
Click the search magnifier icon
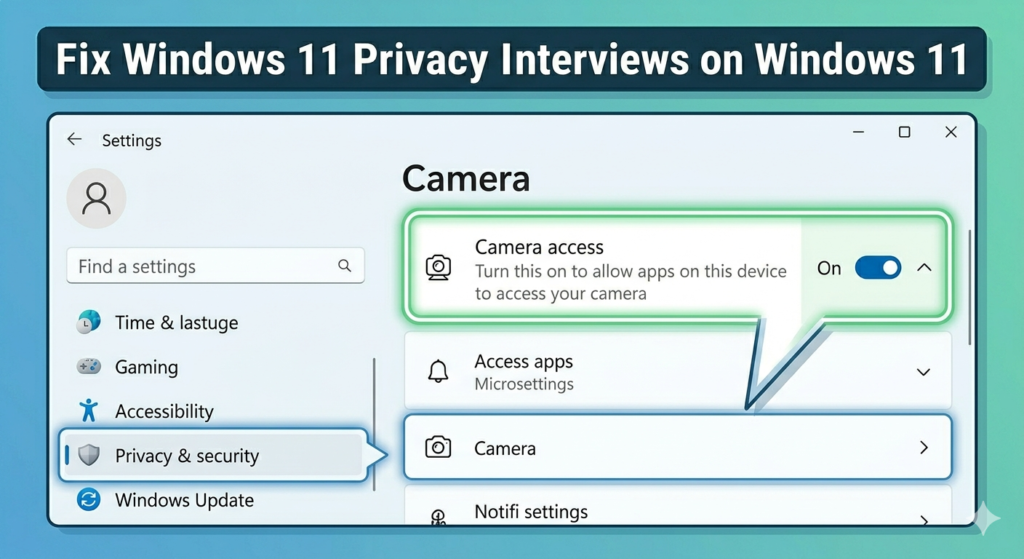click(344, 265)
